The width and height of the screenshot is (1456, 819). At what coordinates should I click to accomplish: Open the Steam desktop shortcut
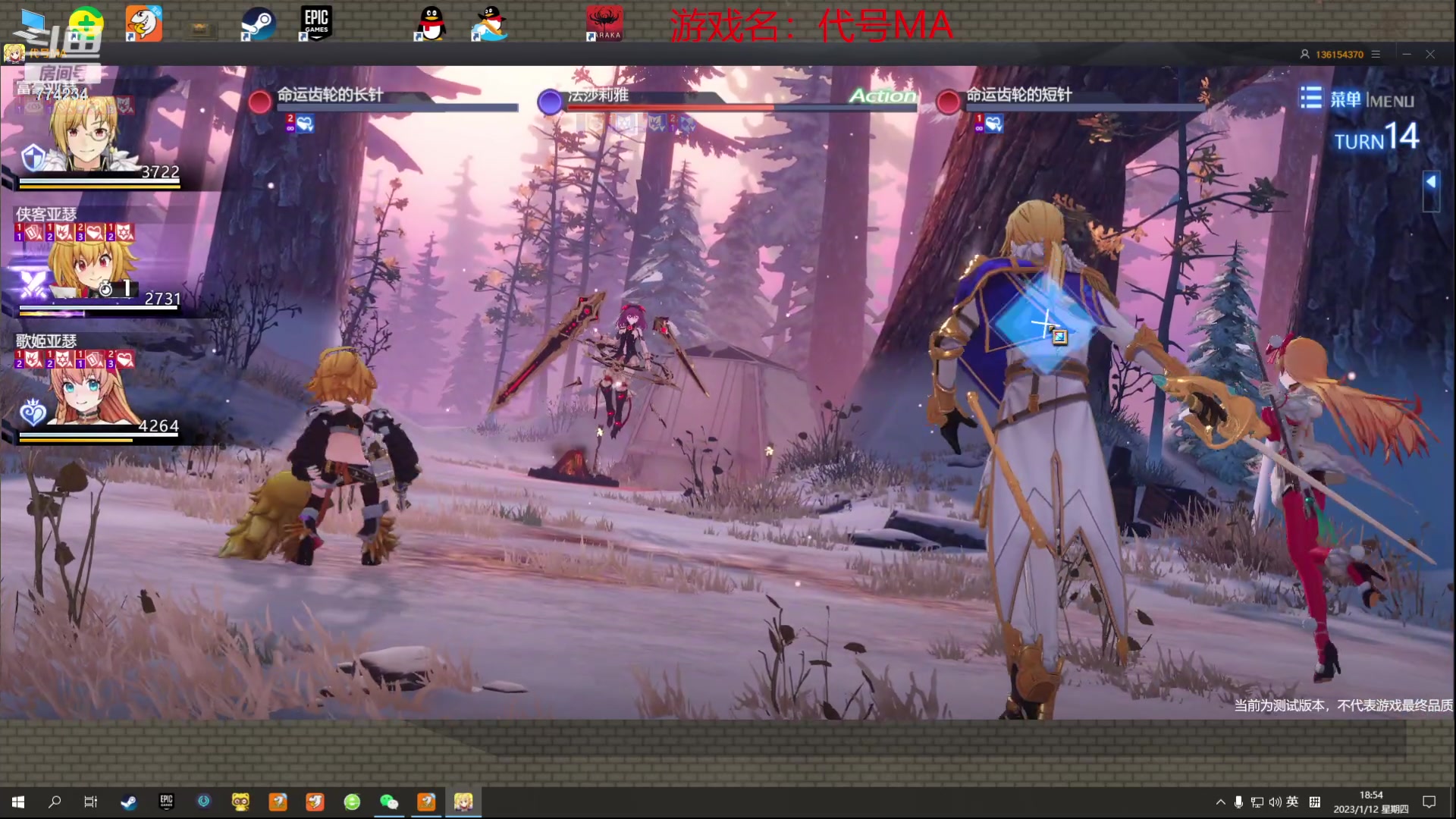point(258,24)
